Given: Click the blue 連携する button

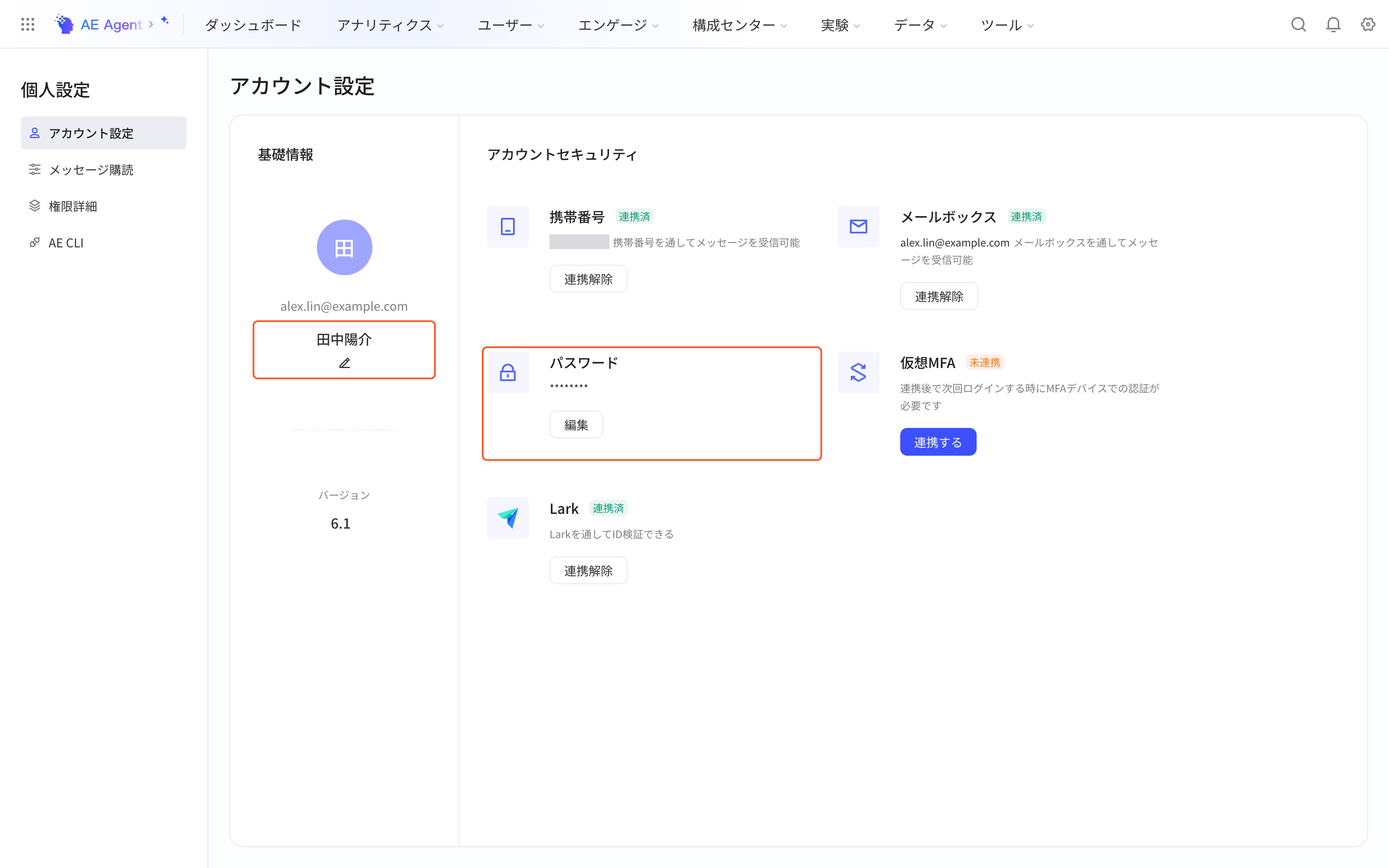Looking at the screenshot, I should (938, 441).
